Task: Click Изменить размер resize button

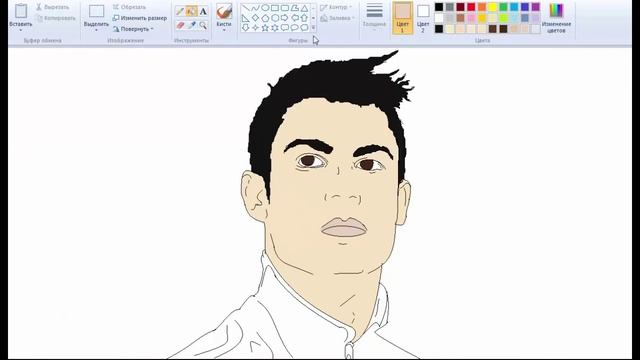Action: 140,18
